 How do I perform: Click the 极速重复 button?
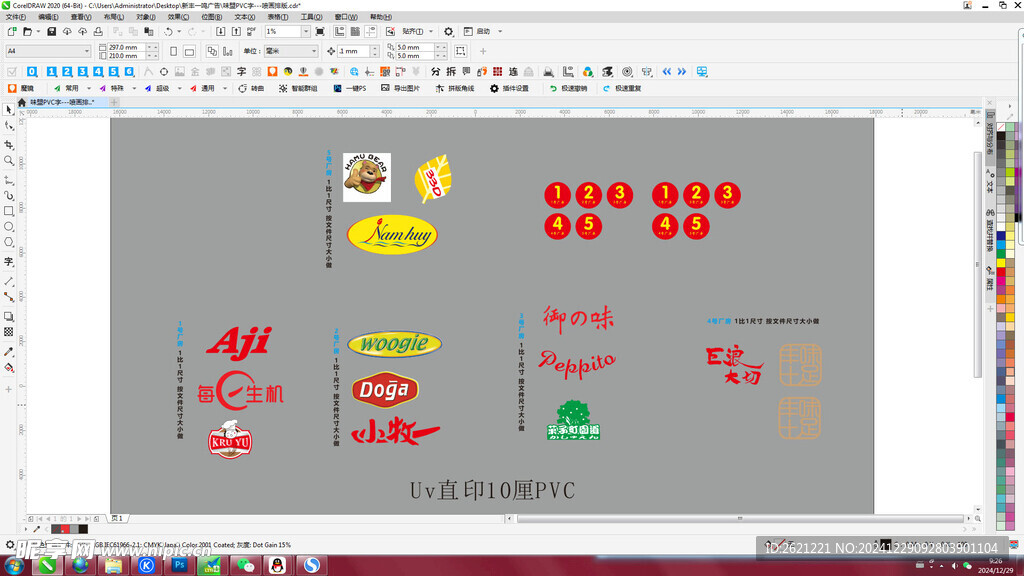tap(622, 88)
